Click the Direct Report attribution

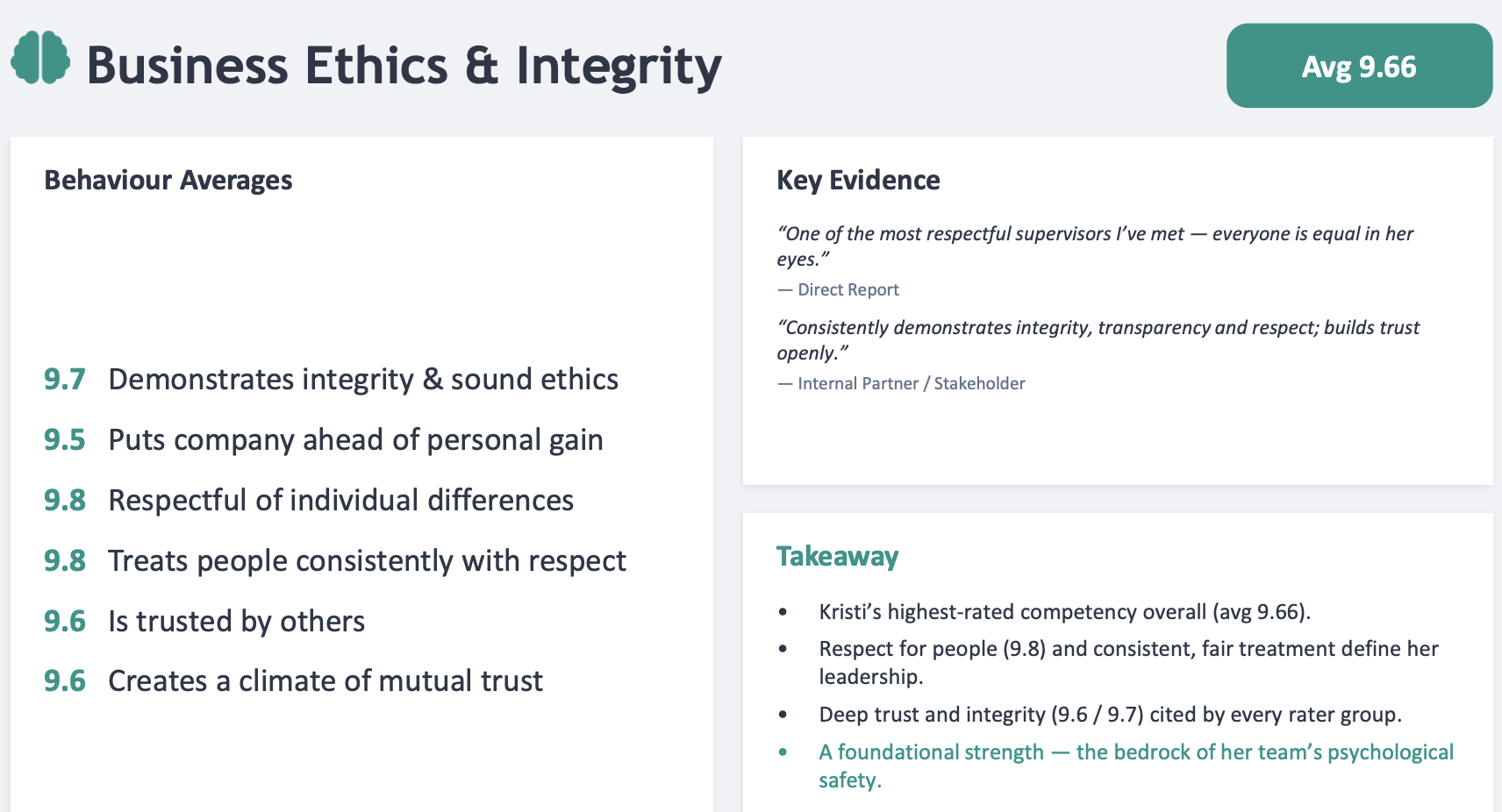(x=838, y=289)
